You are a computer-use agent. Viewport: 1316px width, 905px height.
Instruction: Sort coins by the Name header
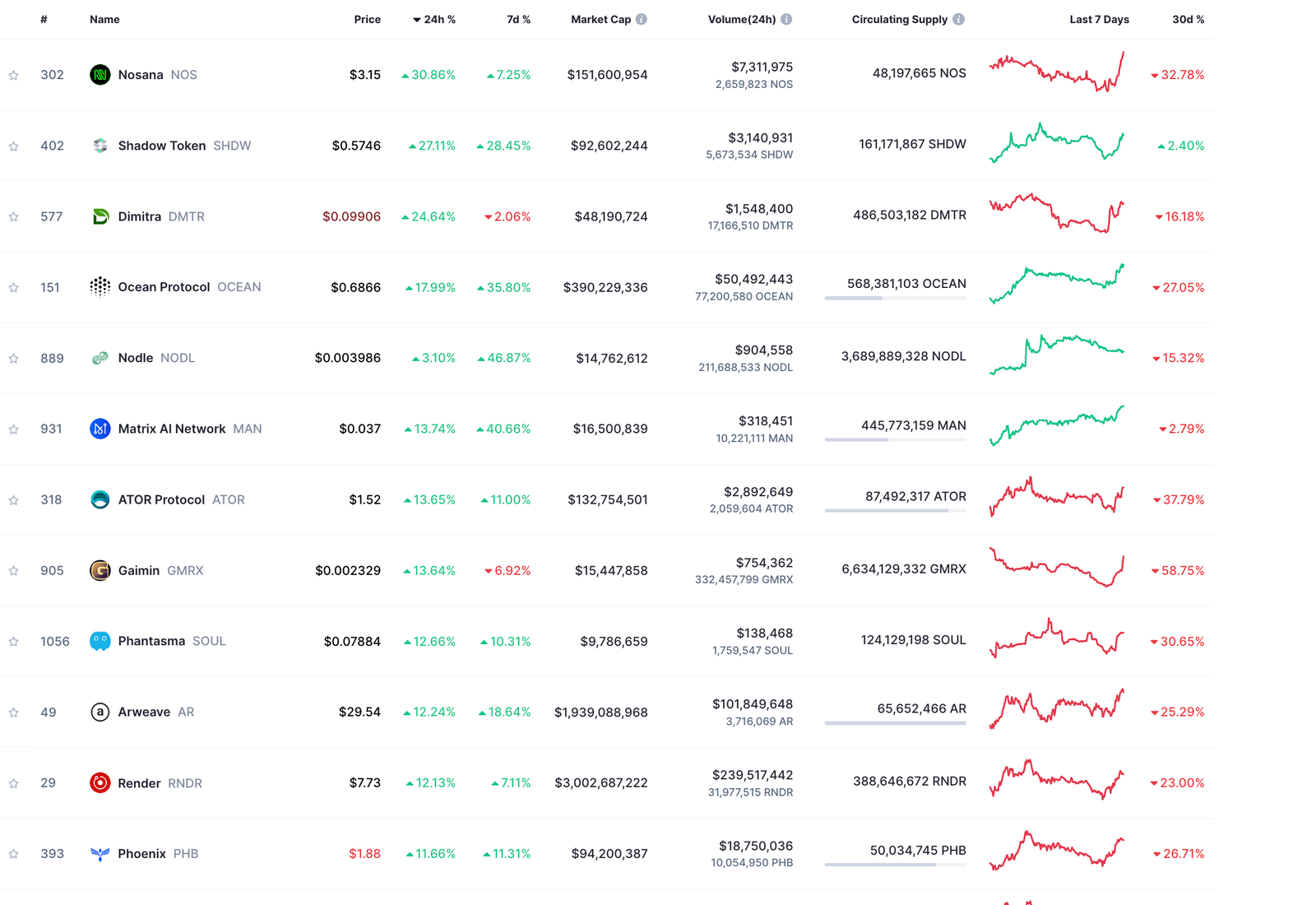[x=104, y=20]
